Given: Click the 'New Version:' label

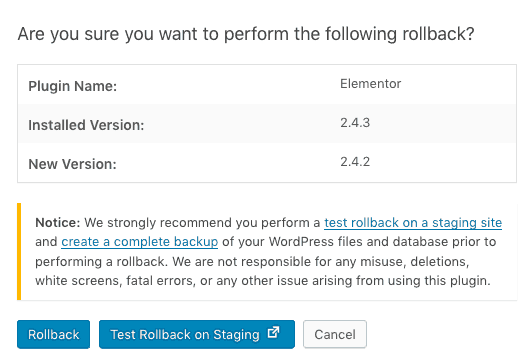Looking at the screenshot, I should pyautogui.click(x=72, y=164).
